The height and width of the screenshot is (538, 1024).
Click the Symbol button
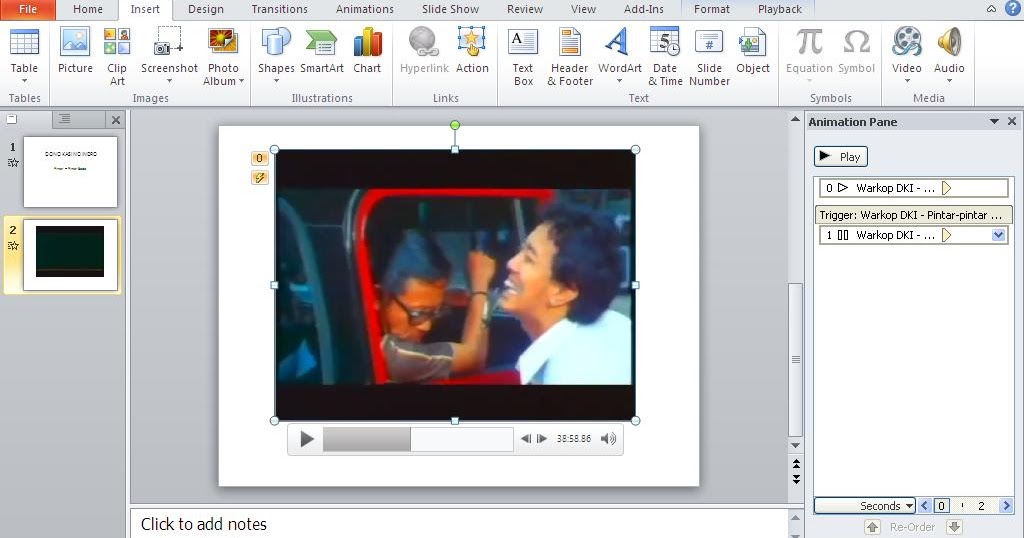pyautogui.click(x=856, y=51)
